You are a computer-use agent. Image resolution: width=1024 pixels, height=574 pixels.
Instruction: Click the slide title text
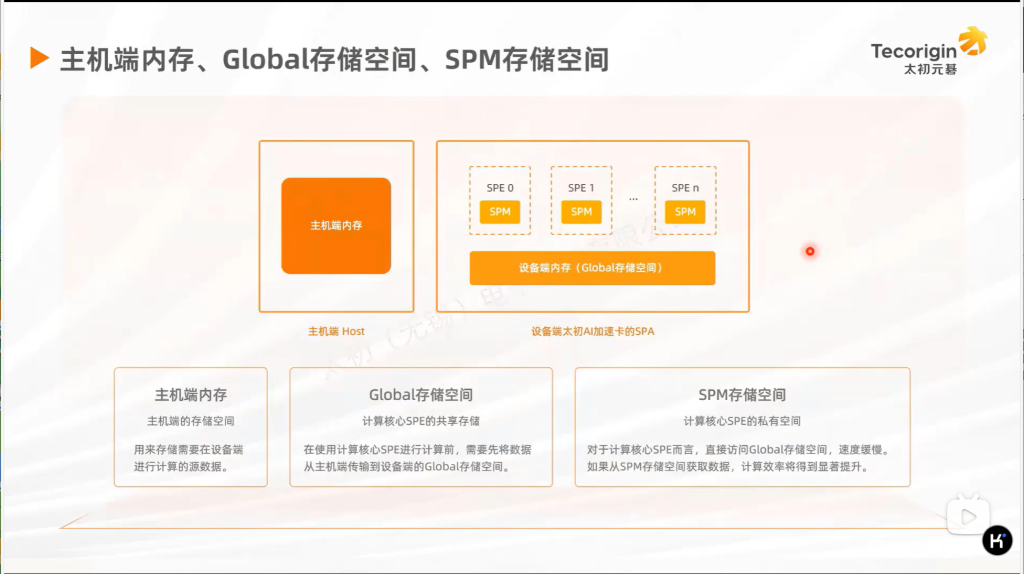(334, 59)
